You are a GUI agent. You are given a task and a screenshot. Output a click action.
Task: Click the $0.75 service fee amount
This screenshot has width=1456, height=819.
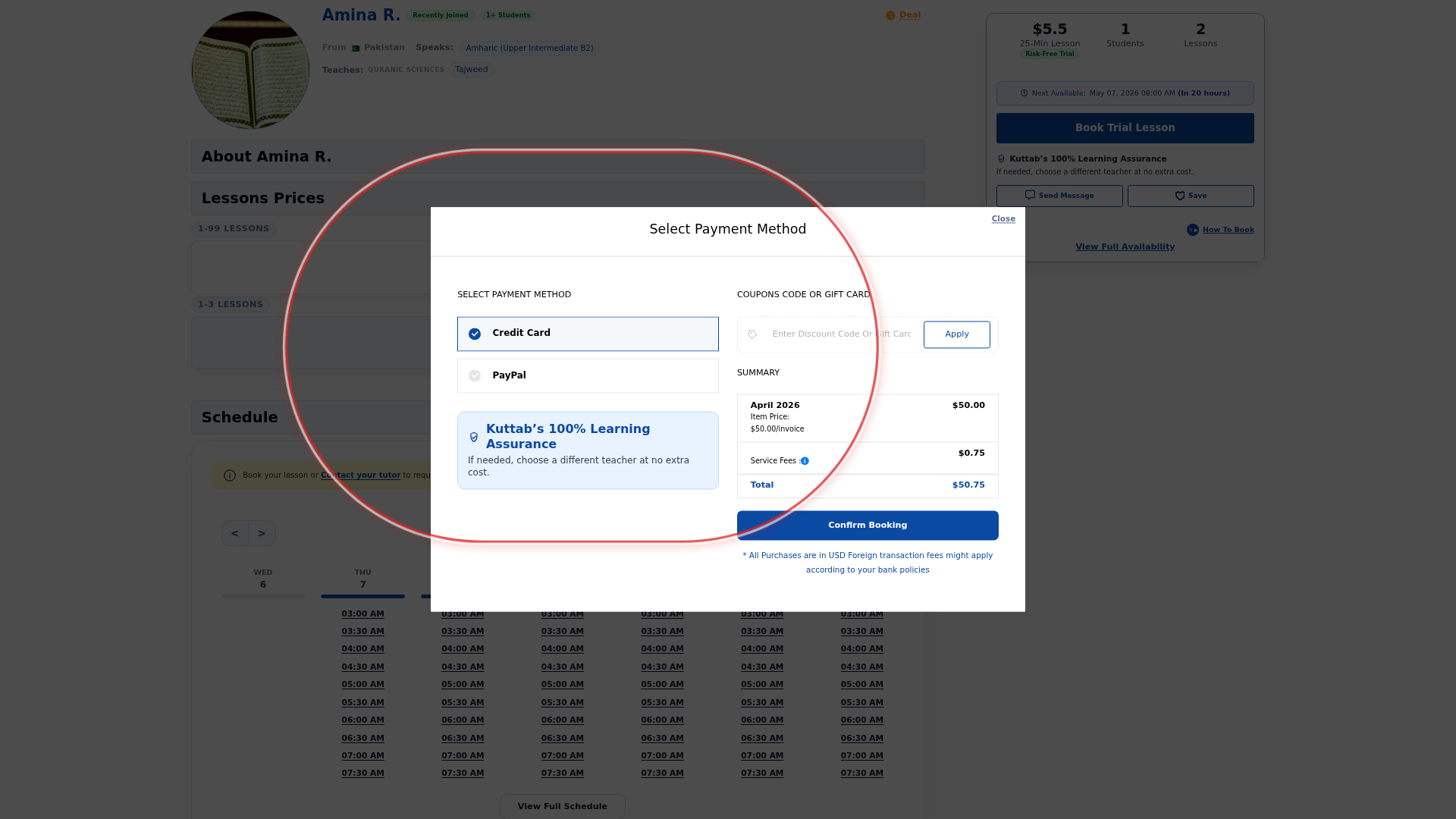pos(971,453)
